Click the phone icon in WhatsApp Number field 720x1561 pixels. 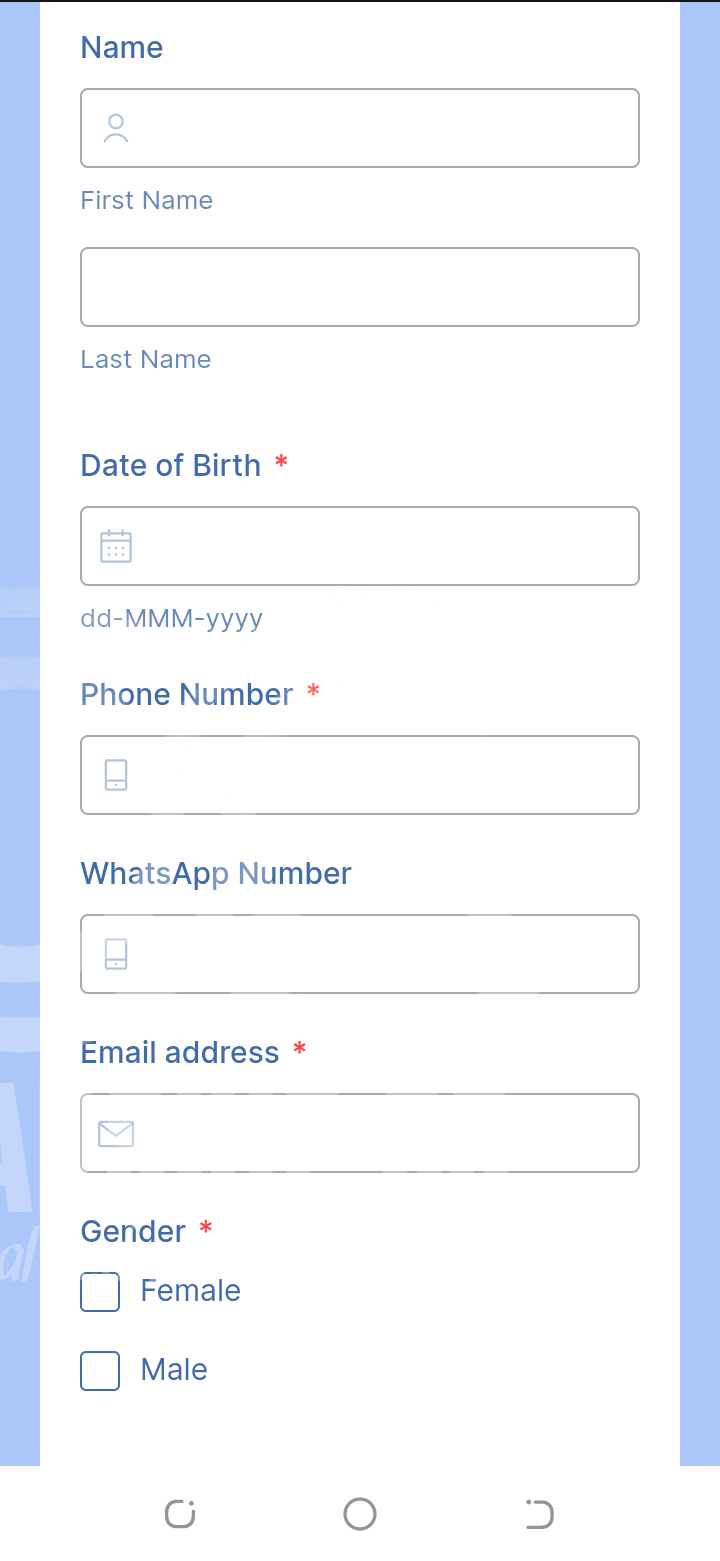coord(116,954)
